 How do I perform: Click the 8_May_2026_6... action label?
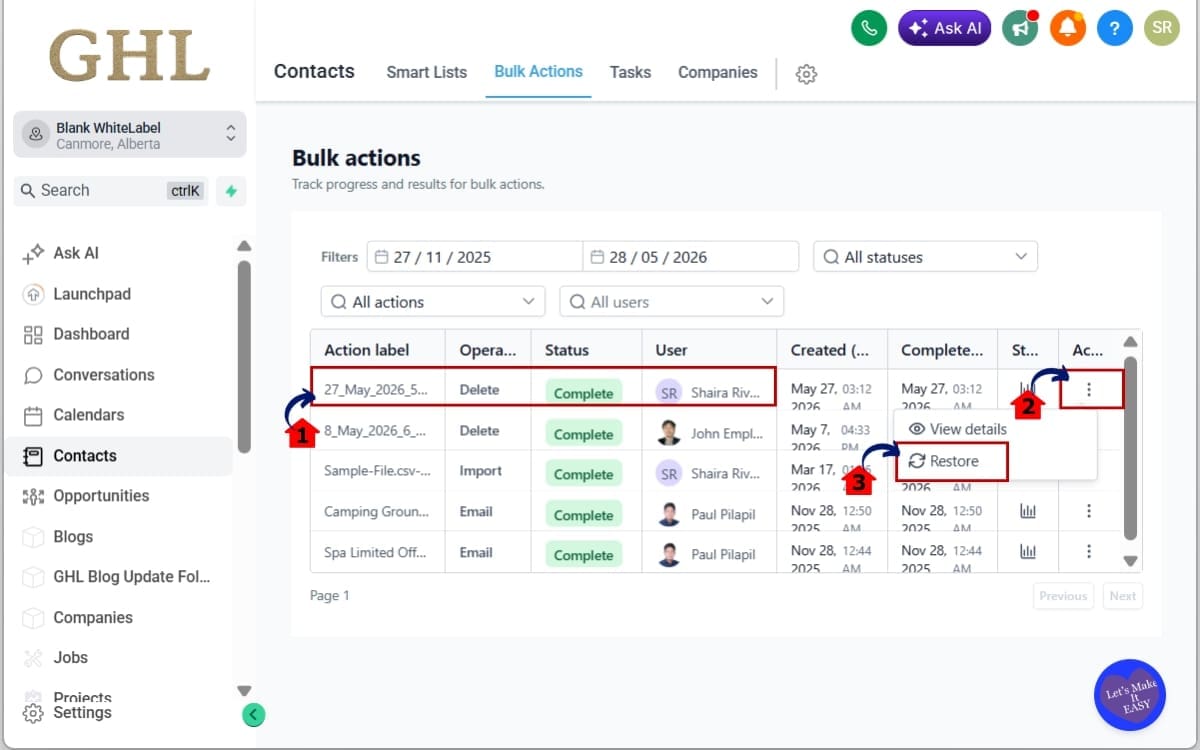pos(375,431)
